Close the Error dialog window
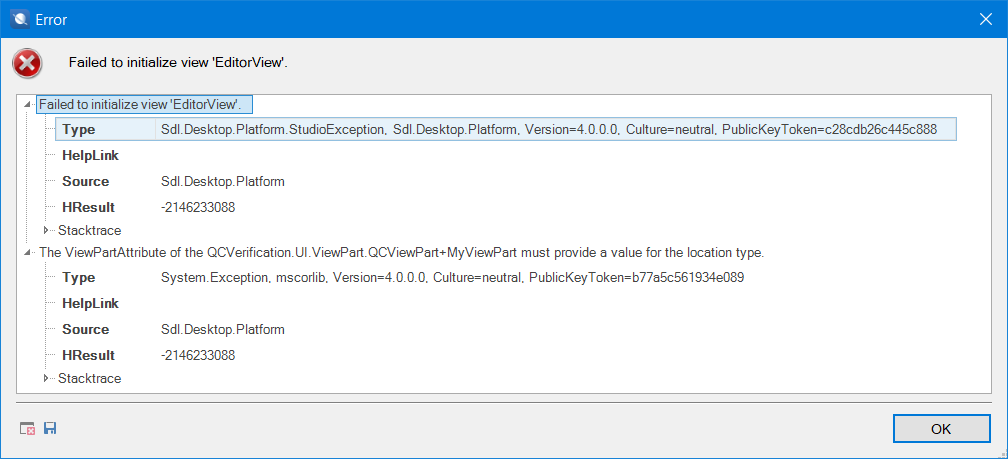The height and width of the screenshot is (459, 1008). pos(983,19)
